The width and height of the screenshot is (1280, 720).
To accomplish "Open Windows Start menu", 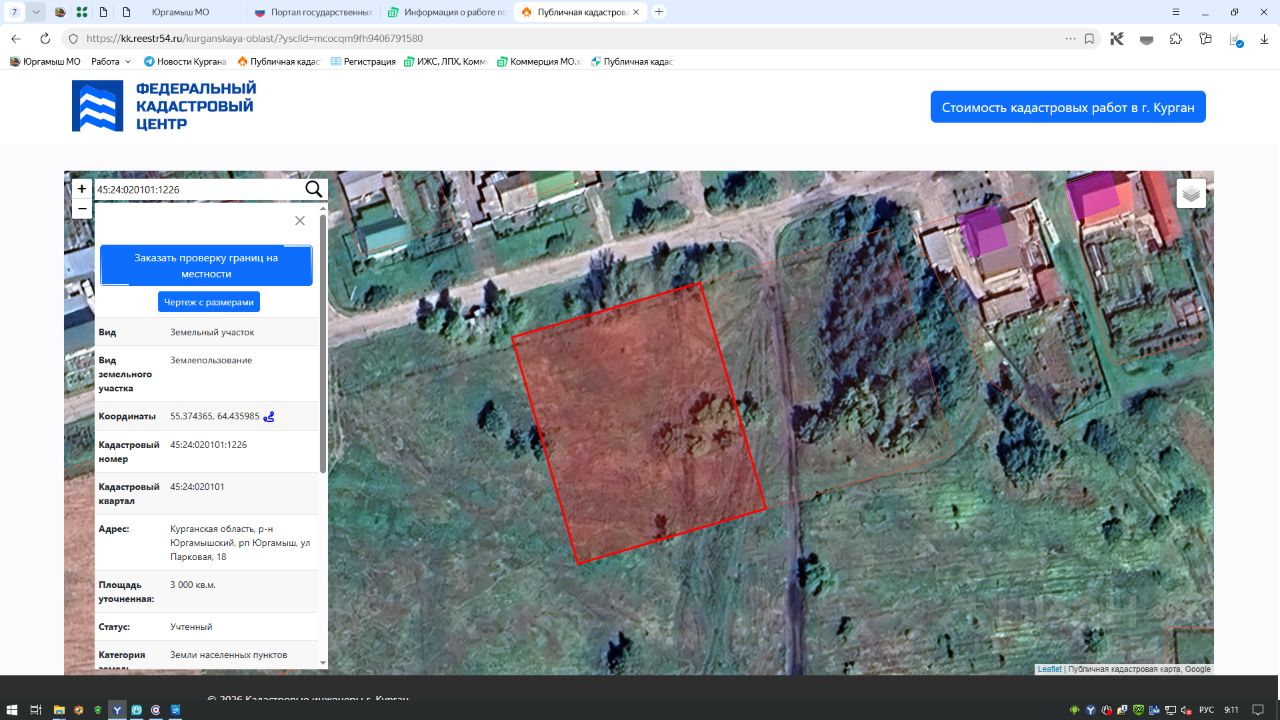I will [x=13, y=710].
